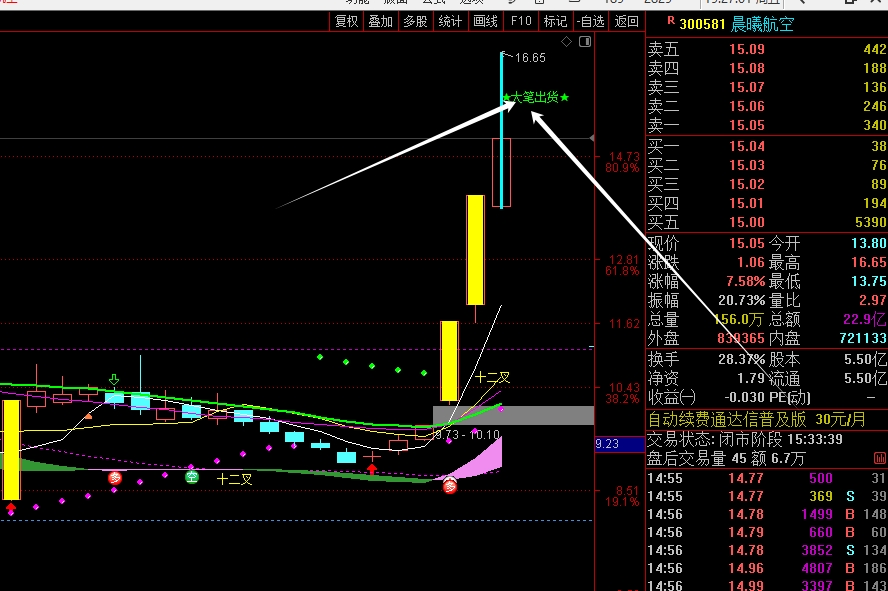Click the 标记 mark button

tap(555, 22)
